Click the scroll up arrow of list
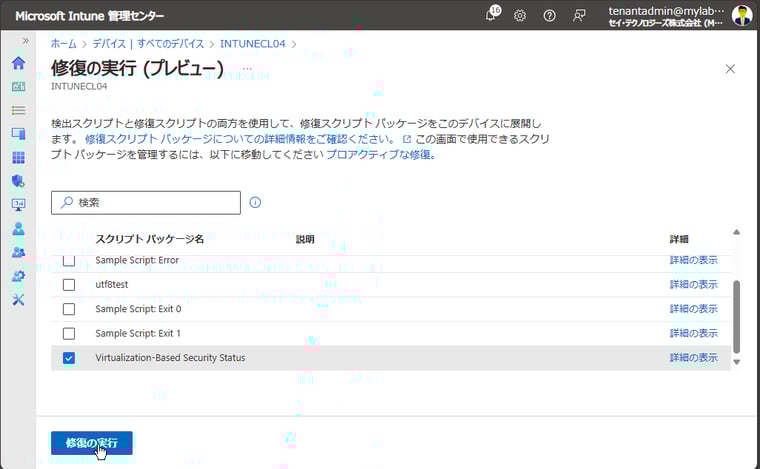The image size is (760, 469). [x=737, y=232]
